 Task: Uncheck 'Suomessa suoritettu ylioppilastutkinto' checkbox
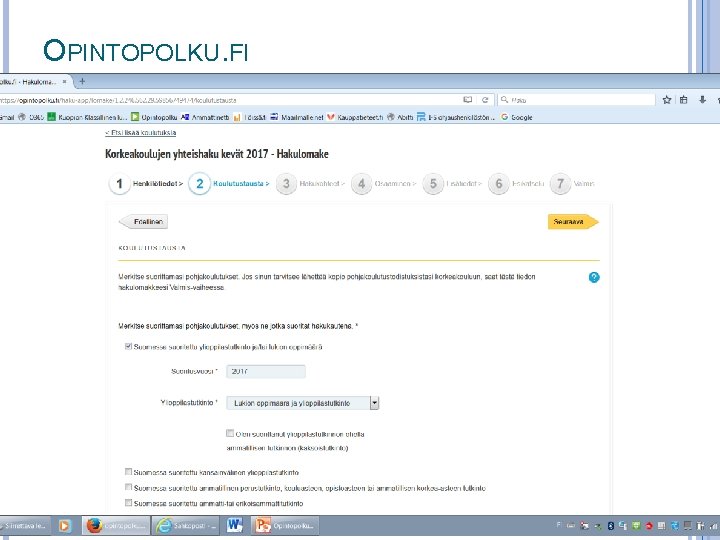(x=129, y=347)
